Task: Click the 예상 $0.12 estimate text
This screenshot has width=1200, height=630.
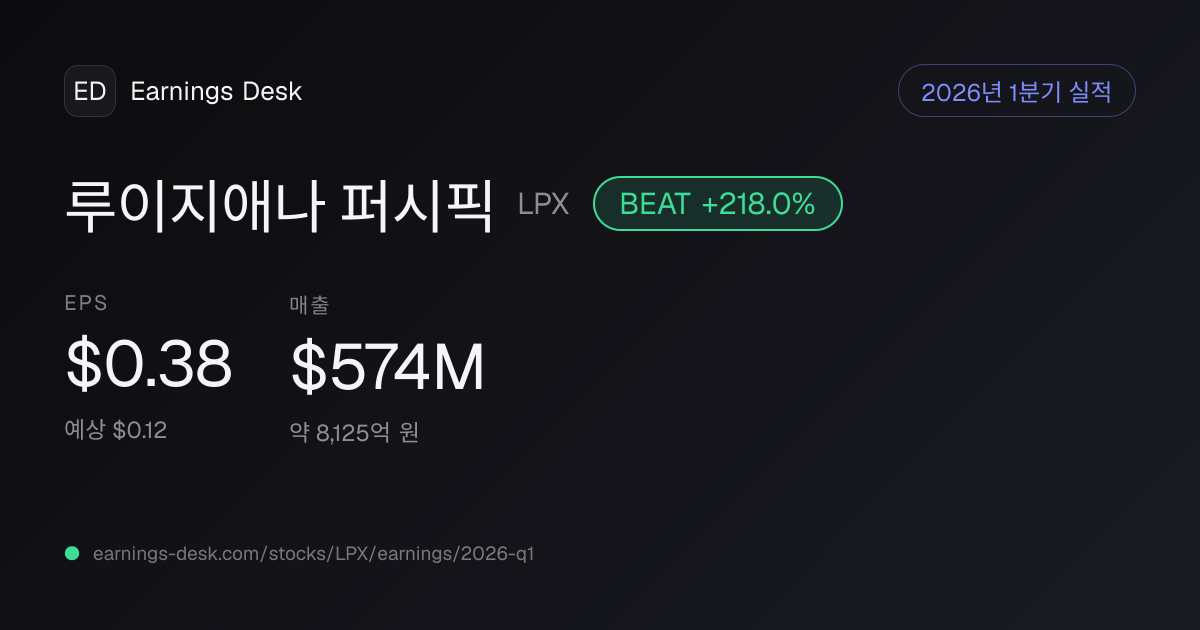Action: 116,431
